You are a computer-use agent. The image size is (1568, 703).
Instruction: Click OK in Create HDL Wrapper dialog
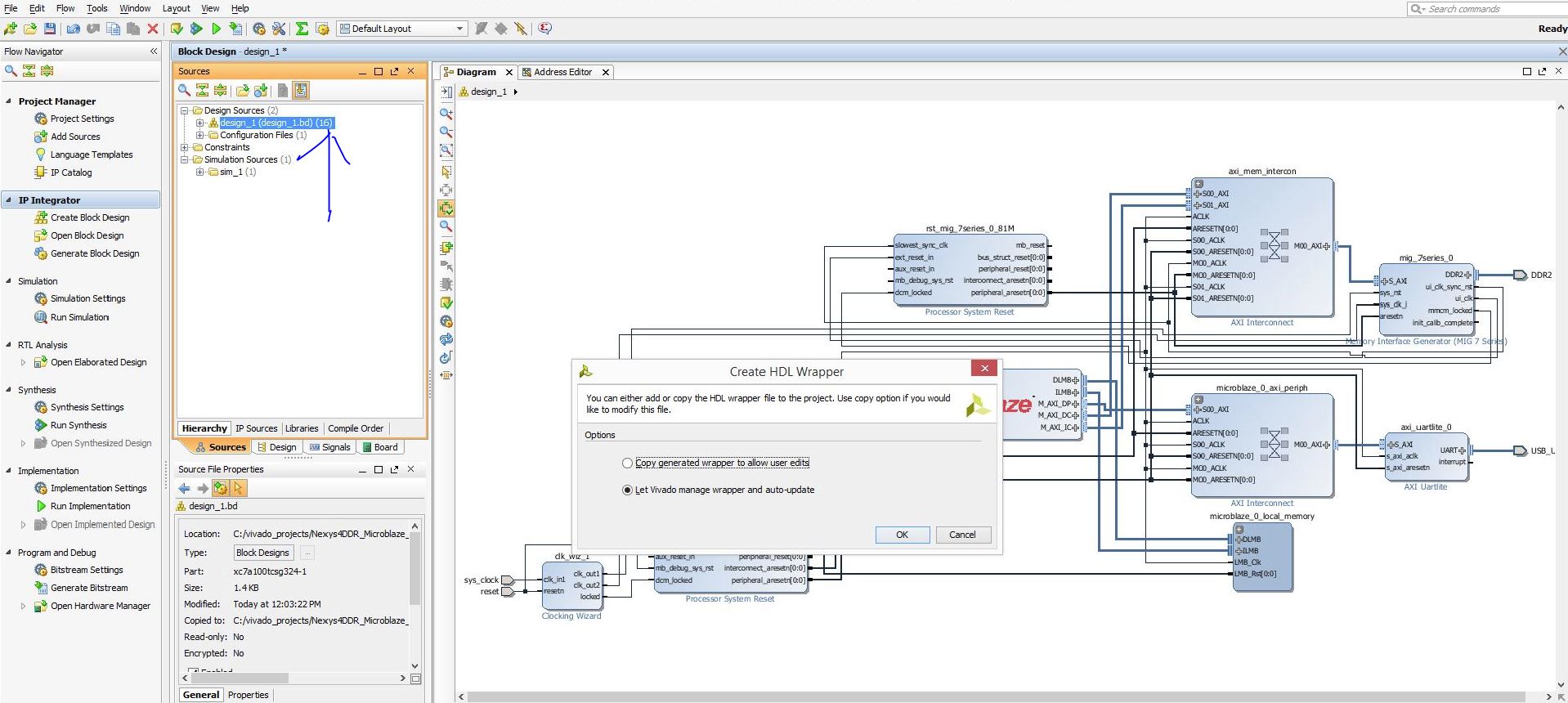tap(903, 535)
